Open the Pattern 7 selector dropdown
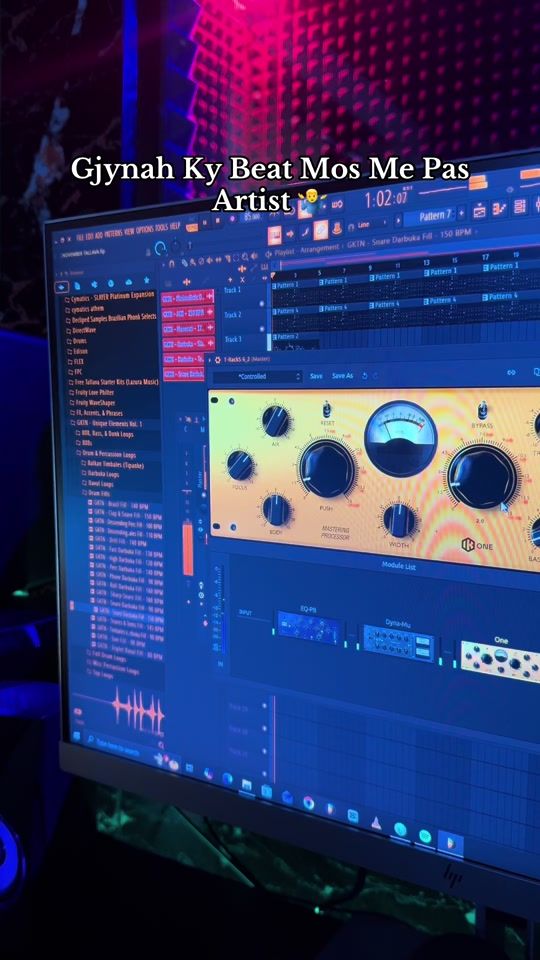The height and width of the screenshot is (960, 540). (x=435, y=216)
